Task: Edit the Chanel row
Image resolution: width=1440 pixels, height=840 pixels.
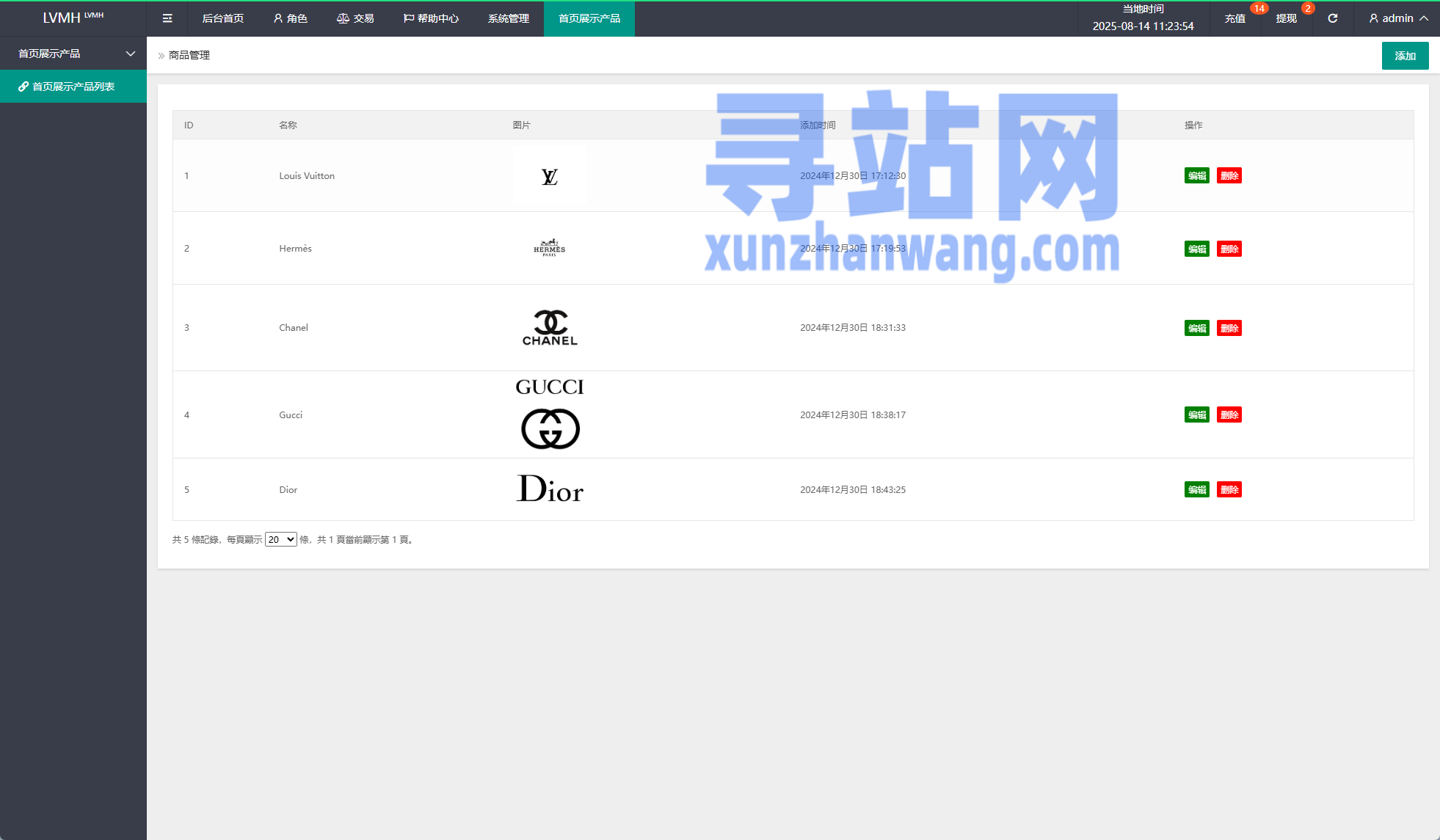Action: coord(1197,328)
